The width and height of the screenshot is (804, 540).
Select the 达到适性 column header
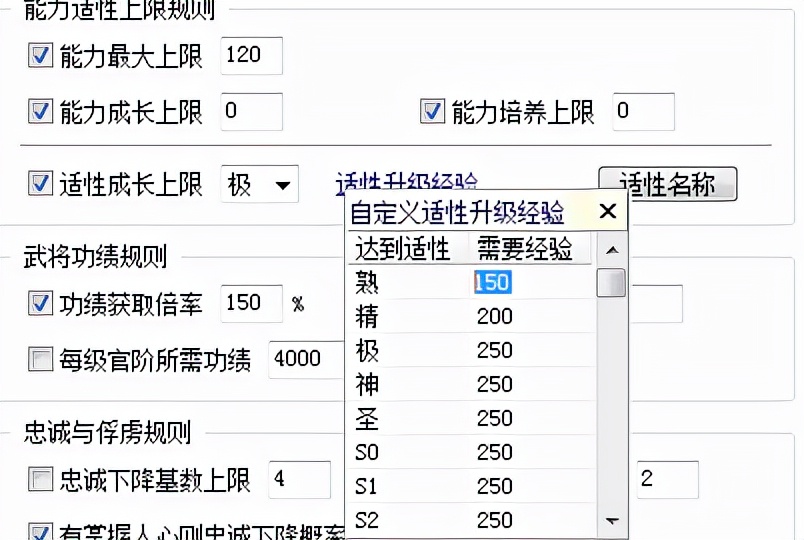402,248
